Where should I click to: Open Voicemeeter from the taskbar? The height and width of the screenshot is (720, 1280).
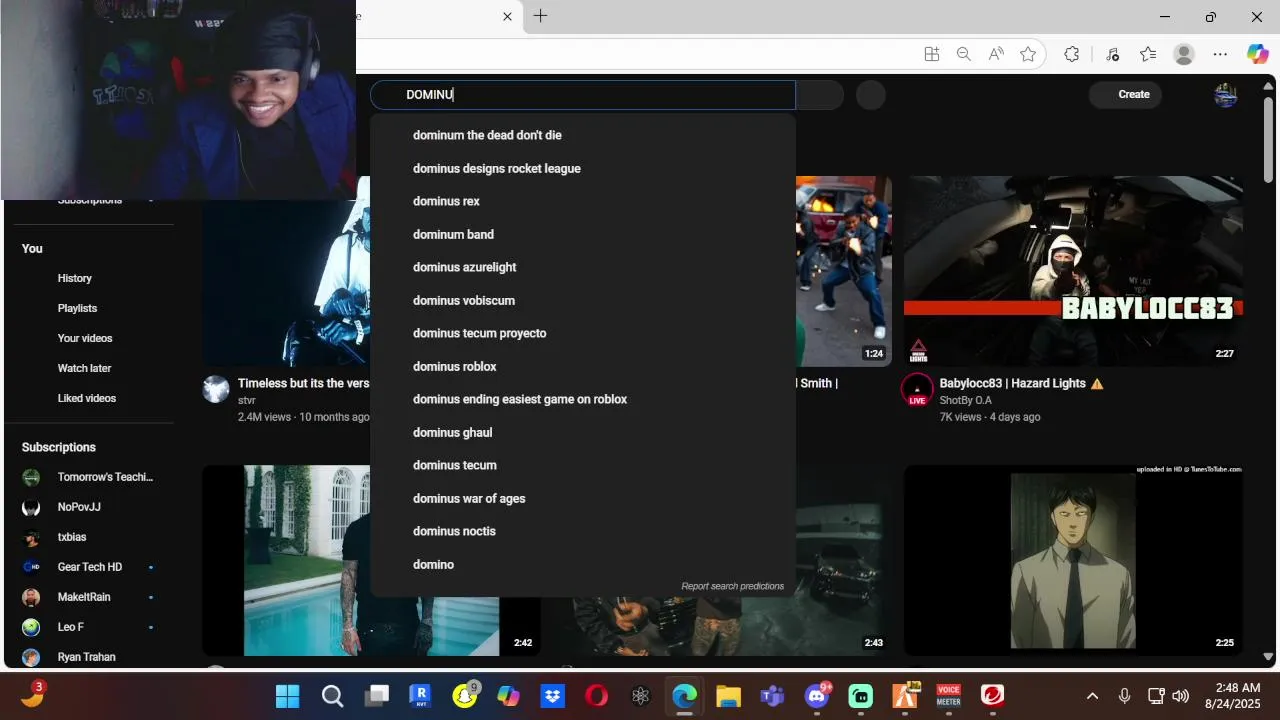[x=948, y=695]
